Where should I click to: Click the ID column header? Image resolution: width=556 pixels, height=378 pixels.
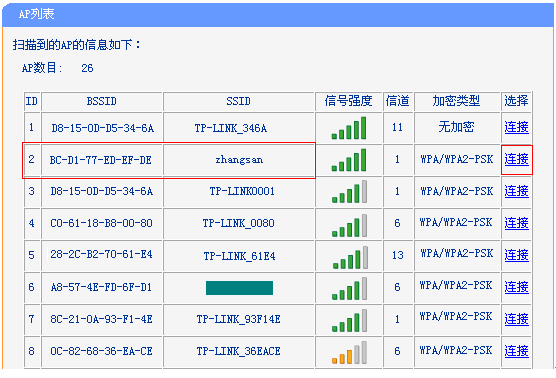click(x=32, y=101)
